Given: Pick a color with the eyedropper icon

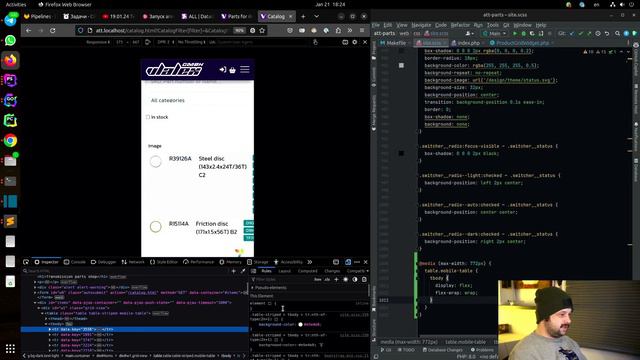Looking at the screenshot, I should (x=243, y=271).
